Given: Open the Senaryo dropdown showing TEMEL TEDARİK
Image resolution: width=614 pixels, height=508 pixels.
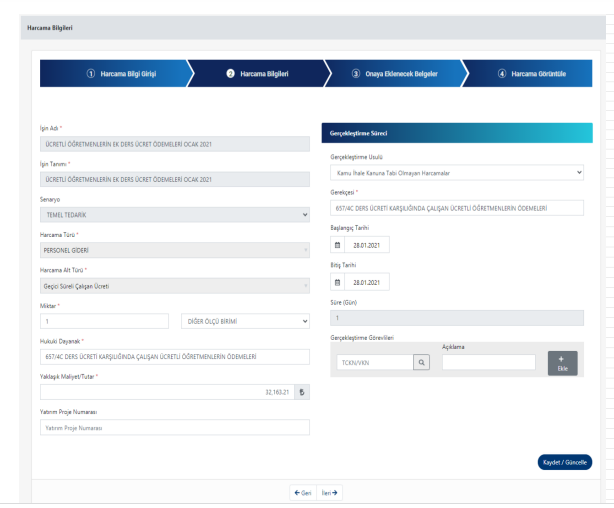Looking at the screenshot, I should click(x=175, y=215).
